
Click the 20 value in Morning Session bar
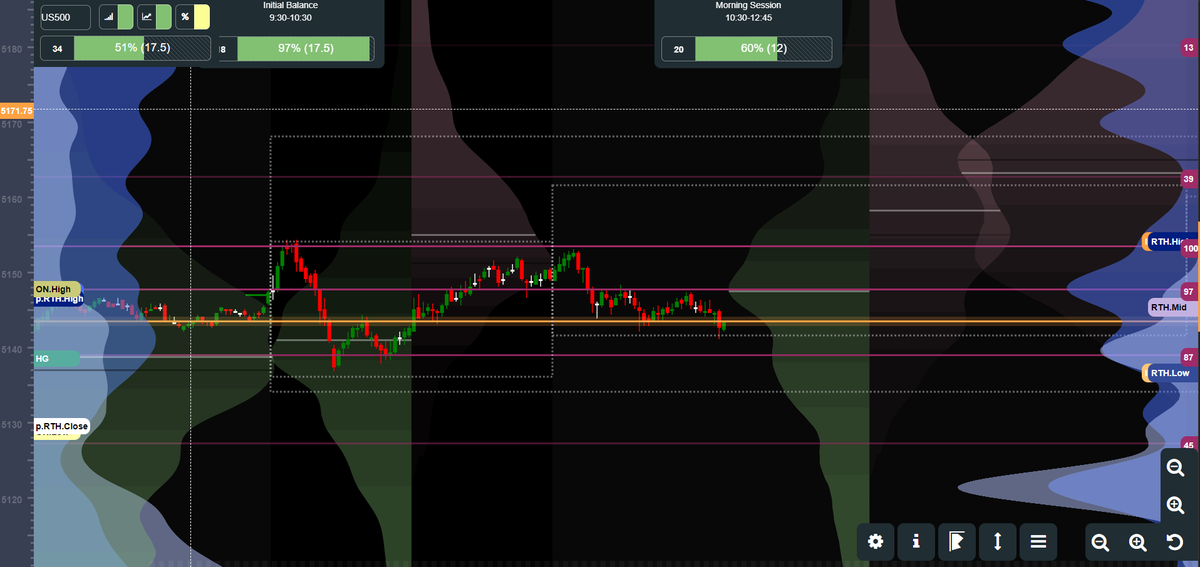679,49
